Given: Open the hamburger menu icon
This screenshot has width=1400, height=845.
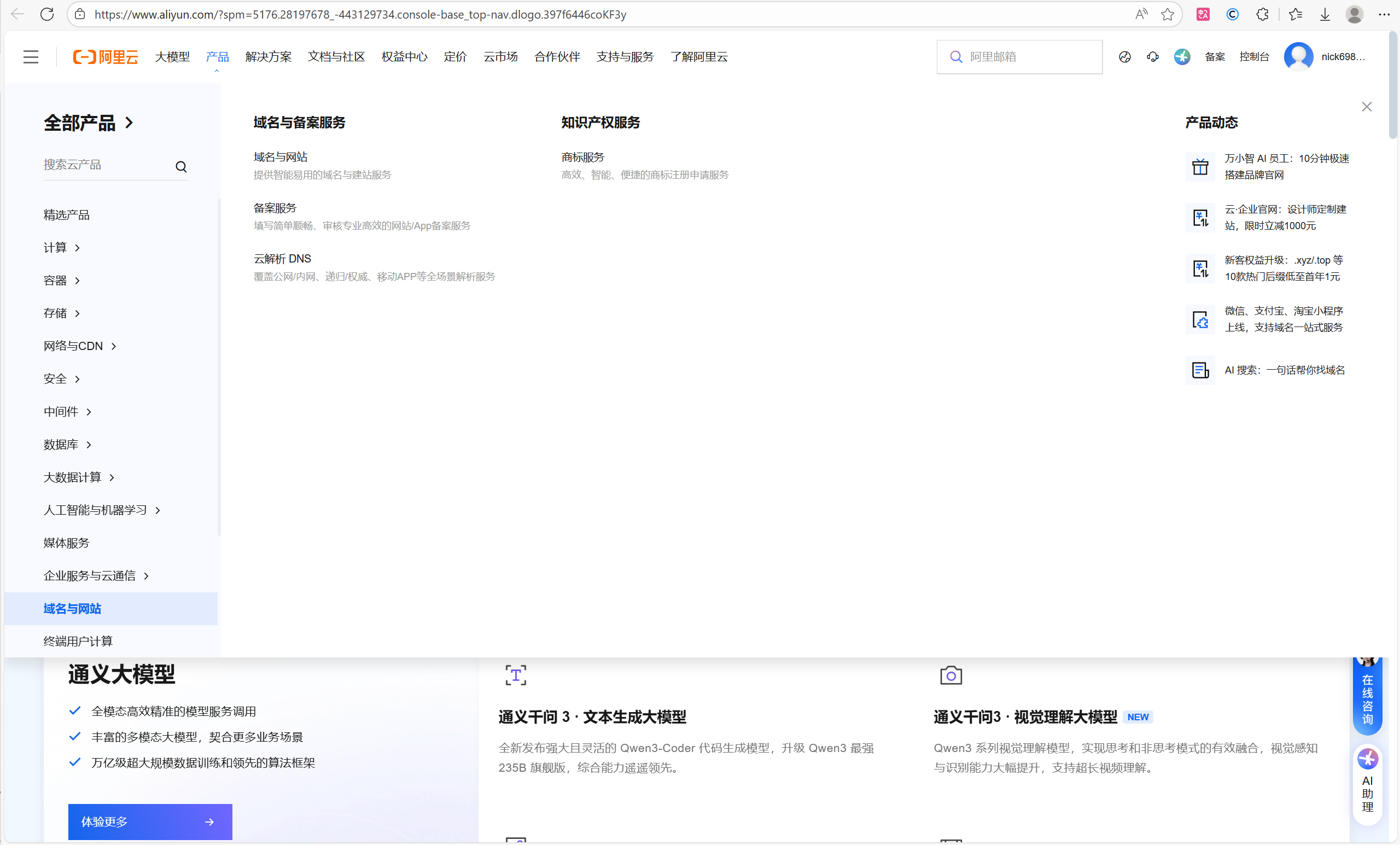Looking at the screenshot, I should tap(31, 57).
